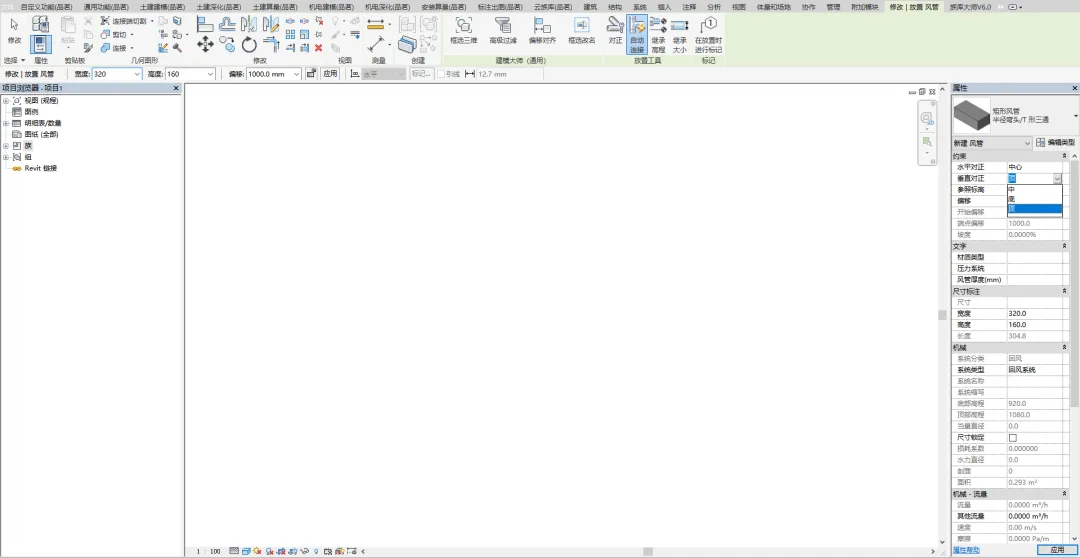Screen dimensions: 1080x558
Task: Select the Move tool cross-arrows icon
Action: (x=205, y=45)
